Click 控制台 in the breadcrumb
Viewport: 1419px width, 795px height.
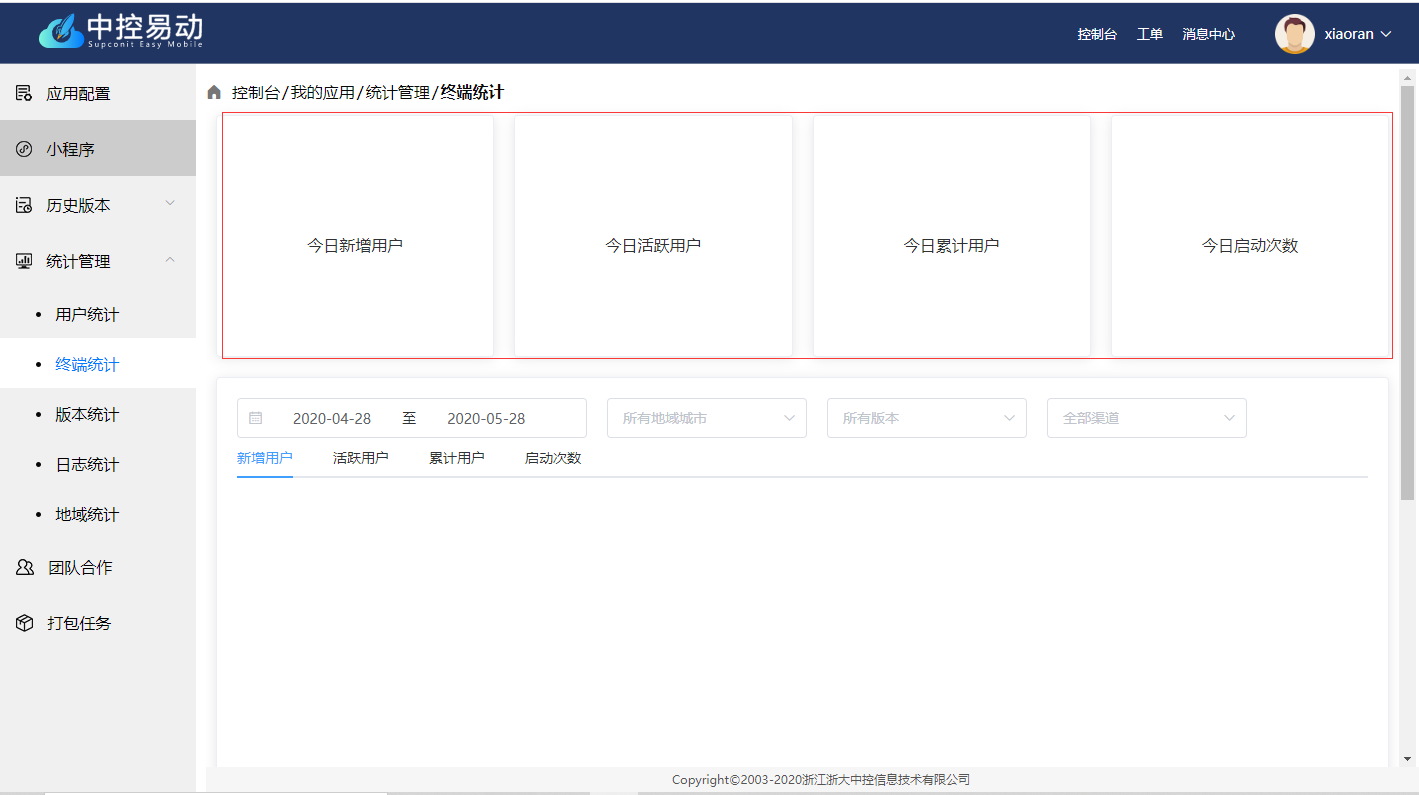256,92
